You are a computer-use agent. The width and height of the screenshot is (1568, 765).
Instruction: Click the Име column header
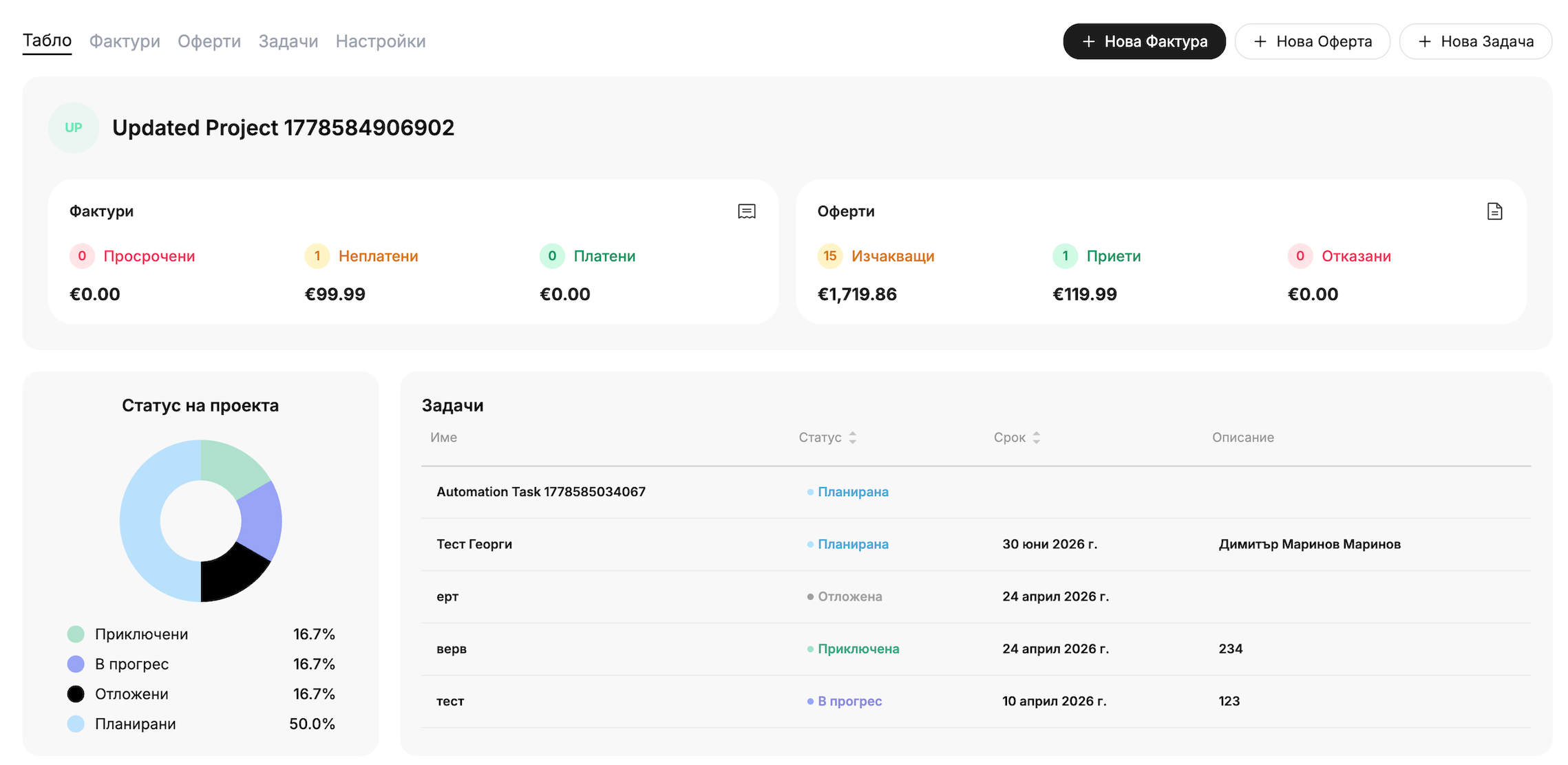click(443, 438)
